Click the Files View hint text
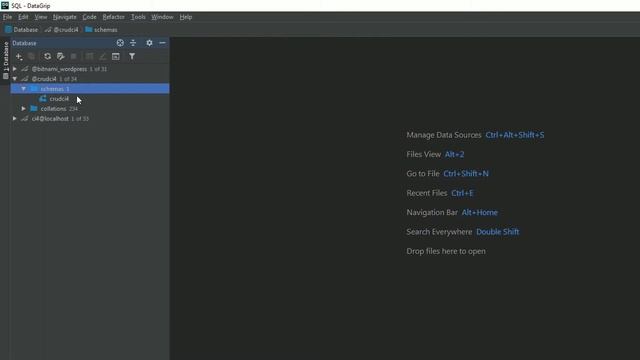This screenshot has height=360, width=640. point(424,154)
